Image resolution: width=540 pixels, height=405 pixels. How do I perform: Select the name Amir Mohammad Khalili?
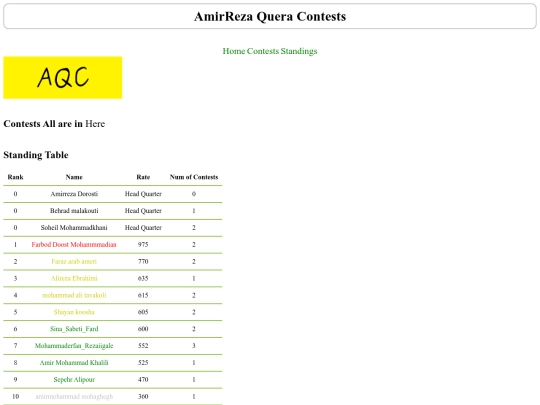coord(74,363)
